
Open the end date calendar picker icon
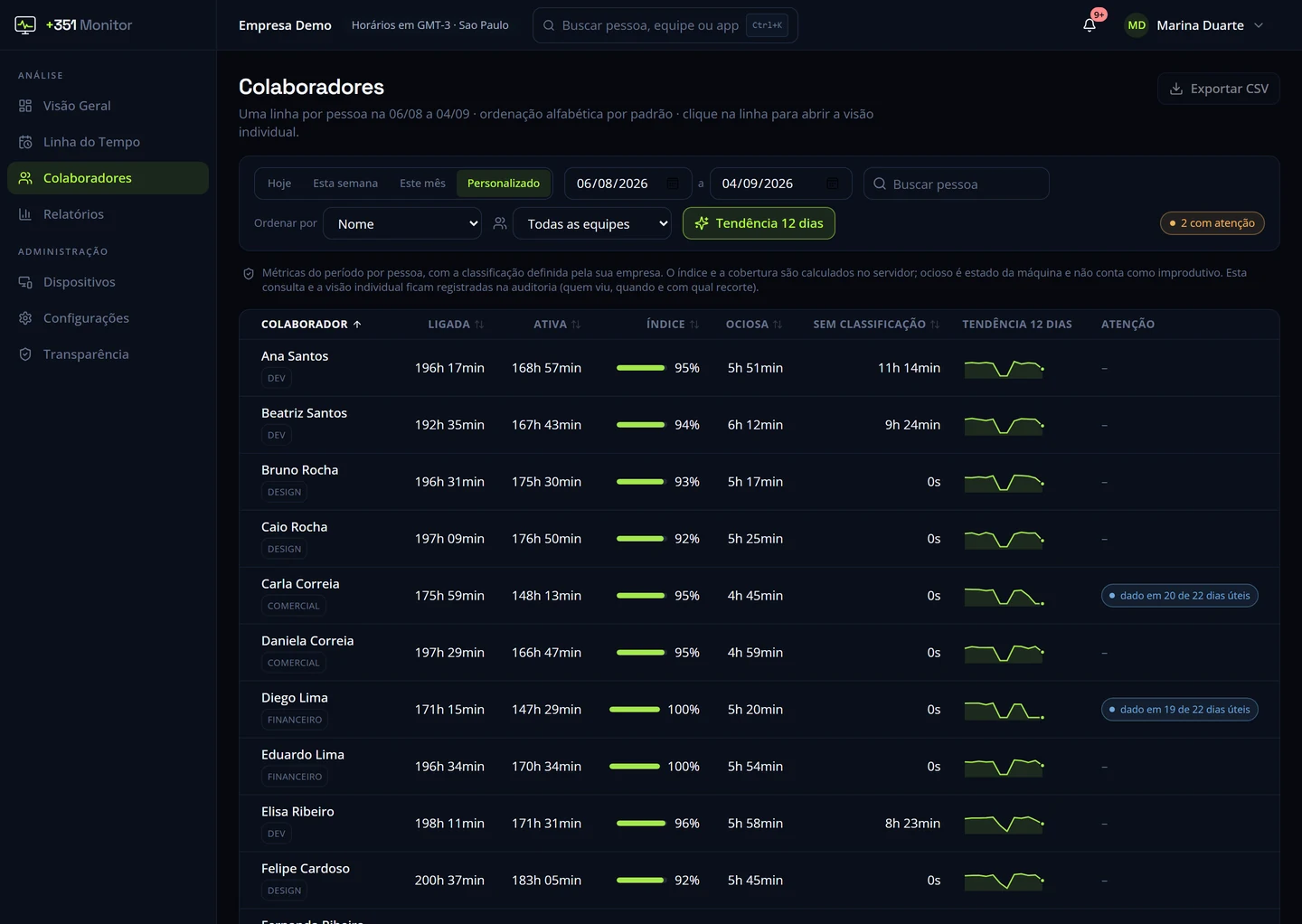[x=833, y=184]
